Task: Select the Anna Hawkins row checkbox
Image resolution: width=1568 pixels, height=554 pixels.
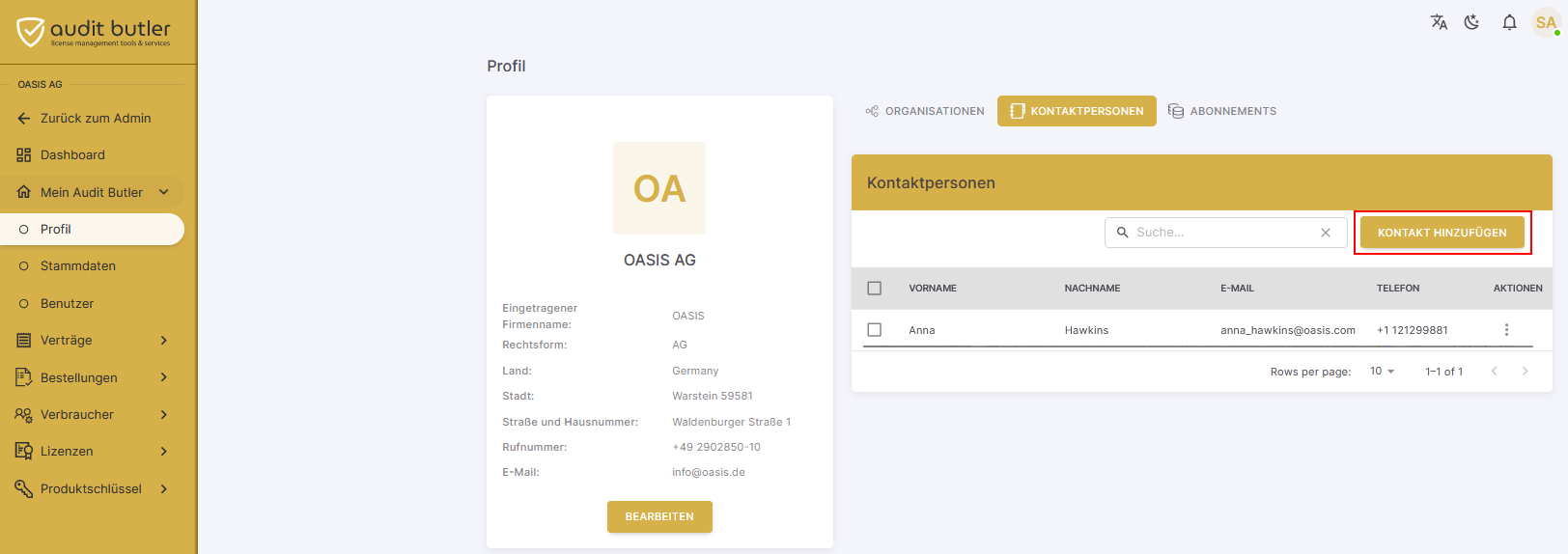Action: (x=875, y=330)
